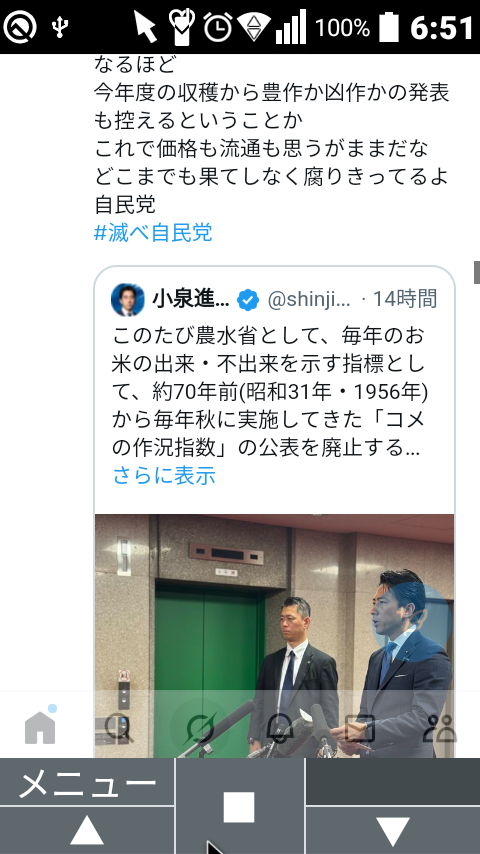The width and height of the screenshot is (480, 854).
Task: Open the Notifications bell tab
Action: (280, 728)
